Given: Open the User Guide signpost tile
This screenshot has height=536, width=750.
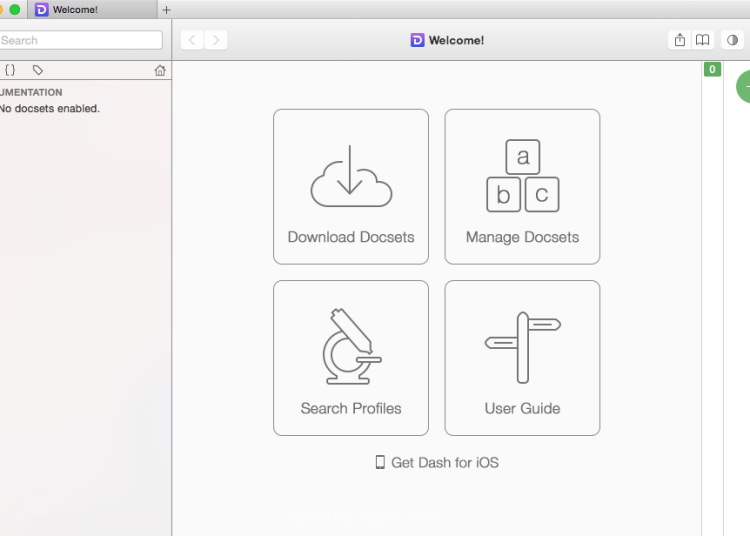Looking at the screenshot, I should pos(522,358).
